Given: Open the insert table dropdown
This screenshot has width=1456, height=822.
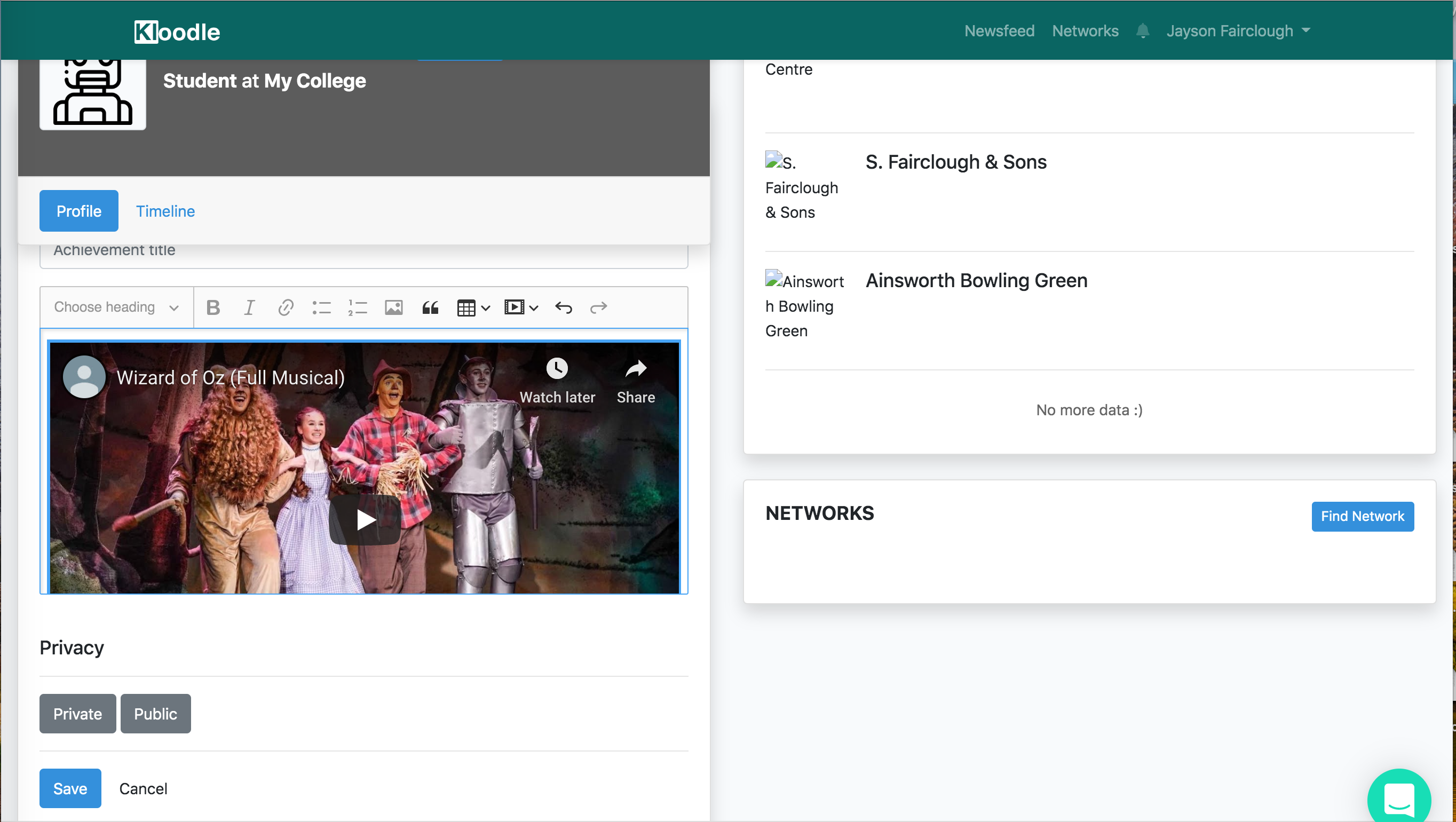Looking at the screenshot, I should coord(473,307).
